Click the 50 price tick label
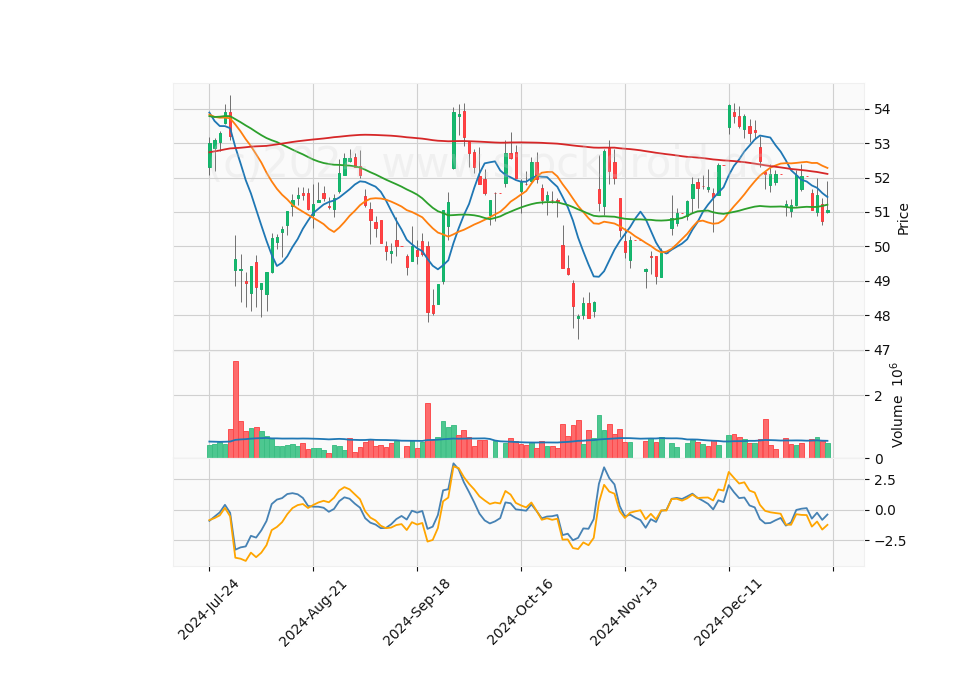This screenshot has width=960, height=690. point(882,247)
